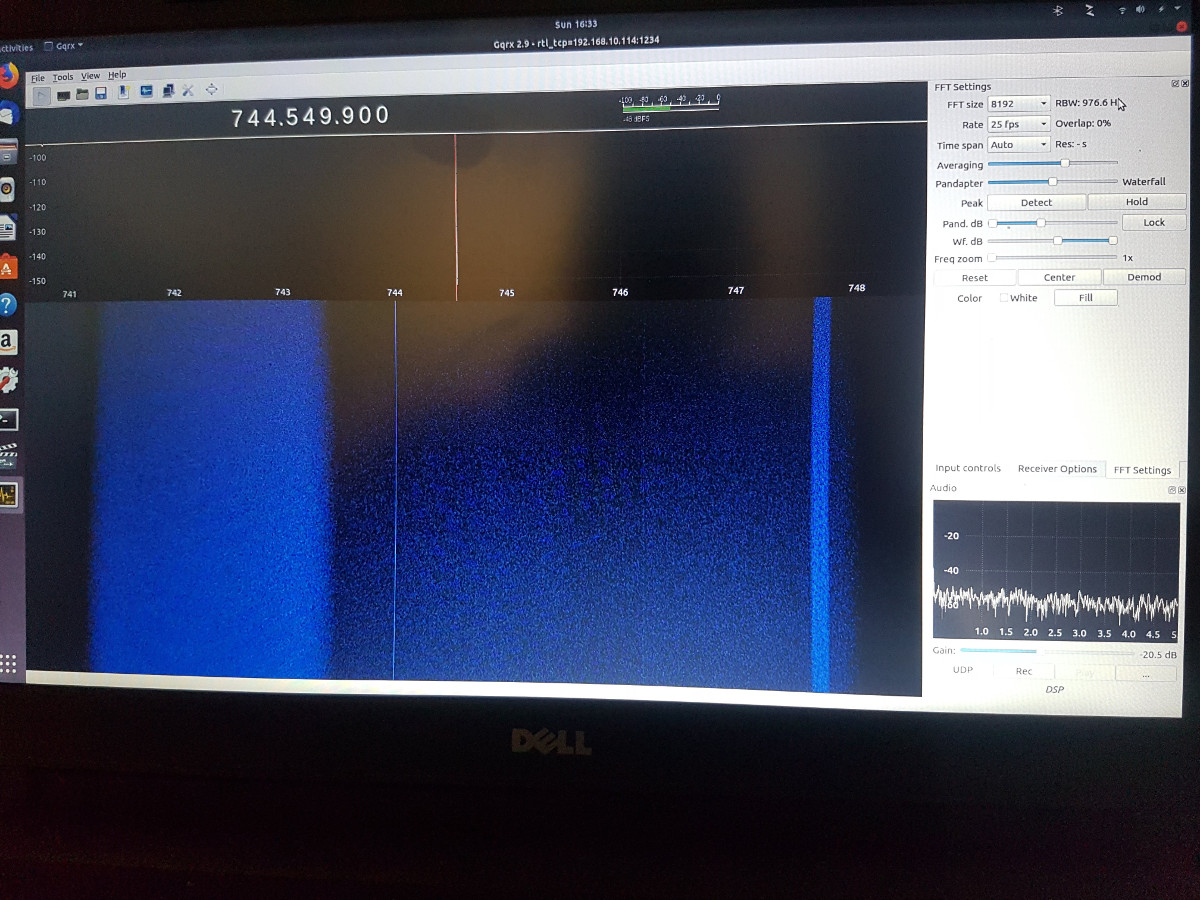This screenshot has width=1200, height=900.
Task: Open audio options with the ellipsis button
Action: click(x=1145, y=675)
